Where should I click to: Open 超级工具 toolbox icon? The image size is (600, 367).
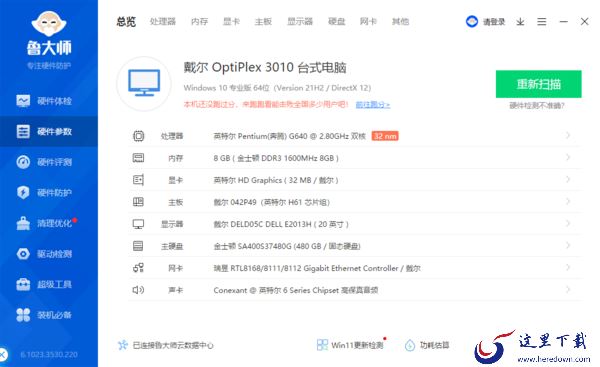[23, 284]
